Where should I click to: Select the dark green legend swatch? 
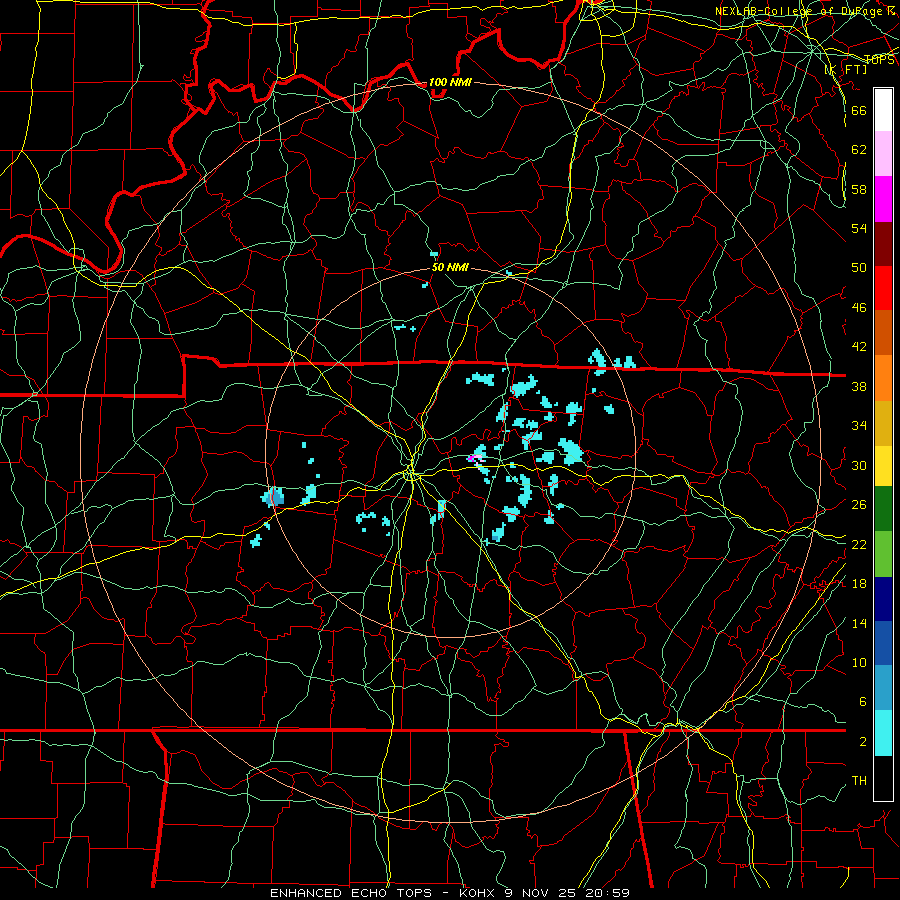883,509
